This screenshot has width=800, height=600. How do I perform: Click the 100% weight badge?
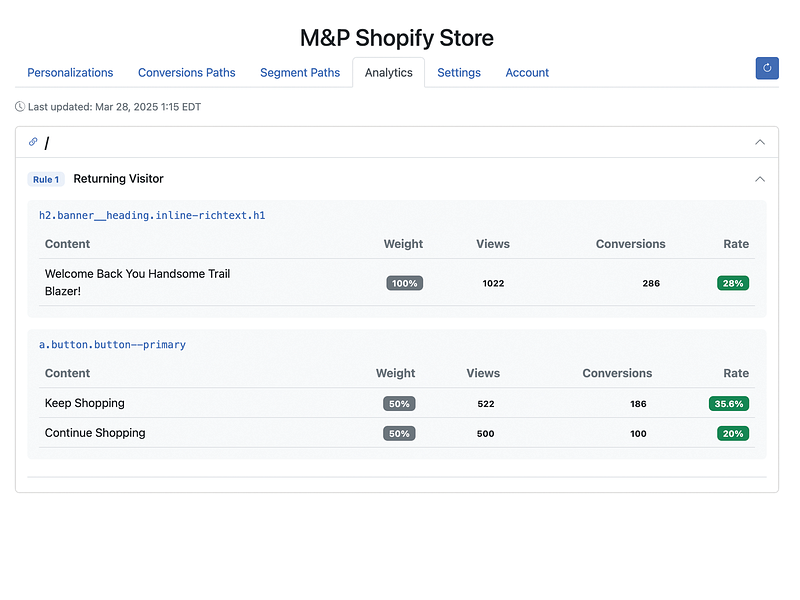tap(405, 283)
